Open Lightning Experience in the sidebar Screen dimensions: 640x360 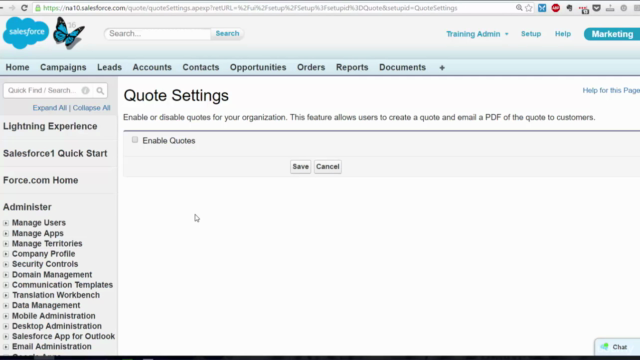click(x=50, y=126)
